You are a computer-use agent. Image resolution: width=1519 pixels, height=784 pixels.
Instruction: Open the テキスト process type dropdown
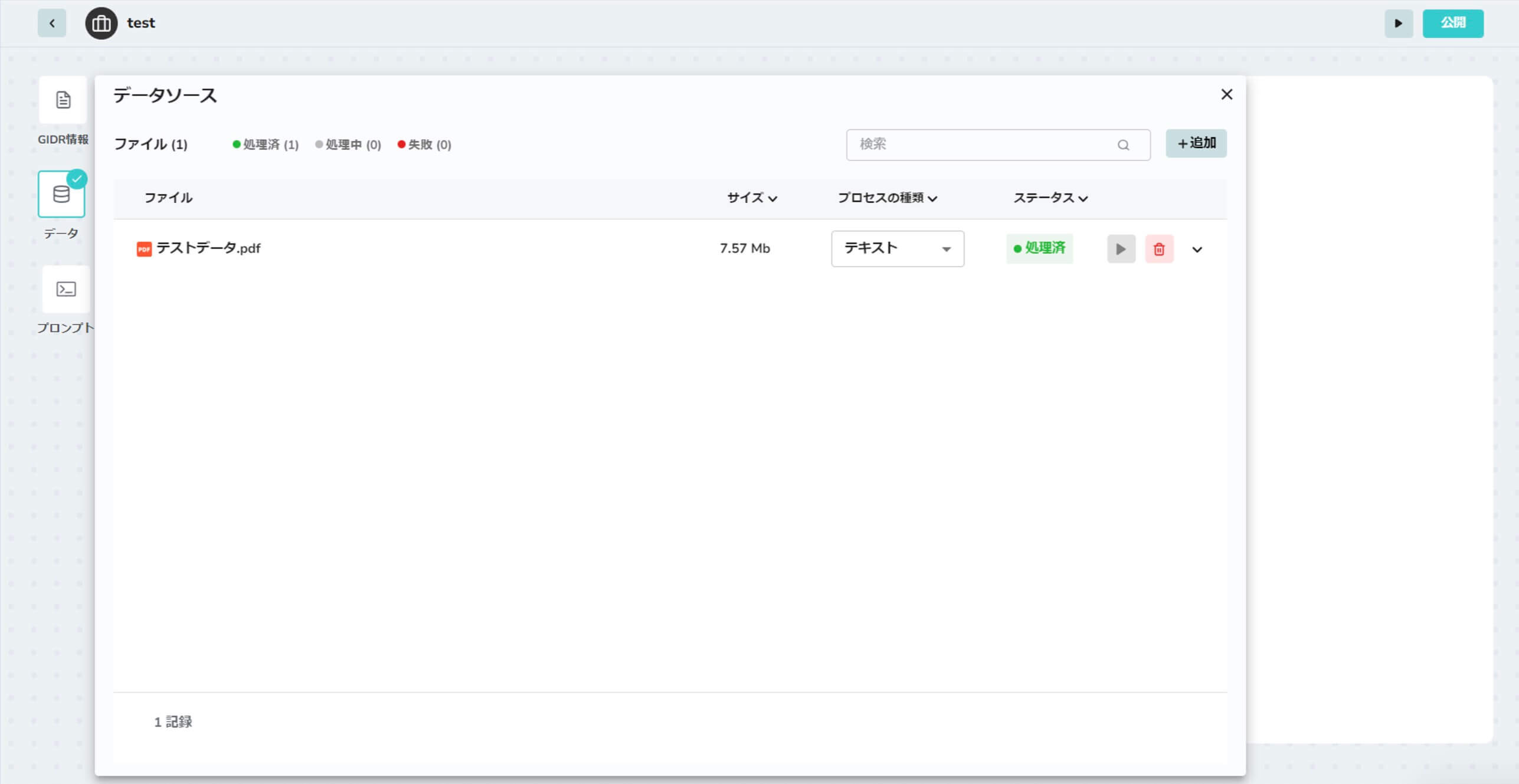897,248
